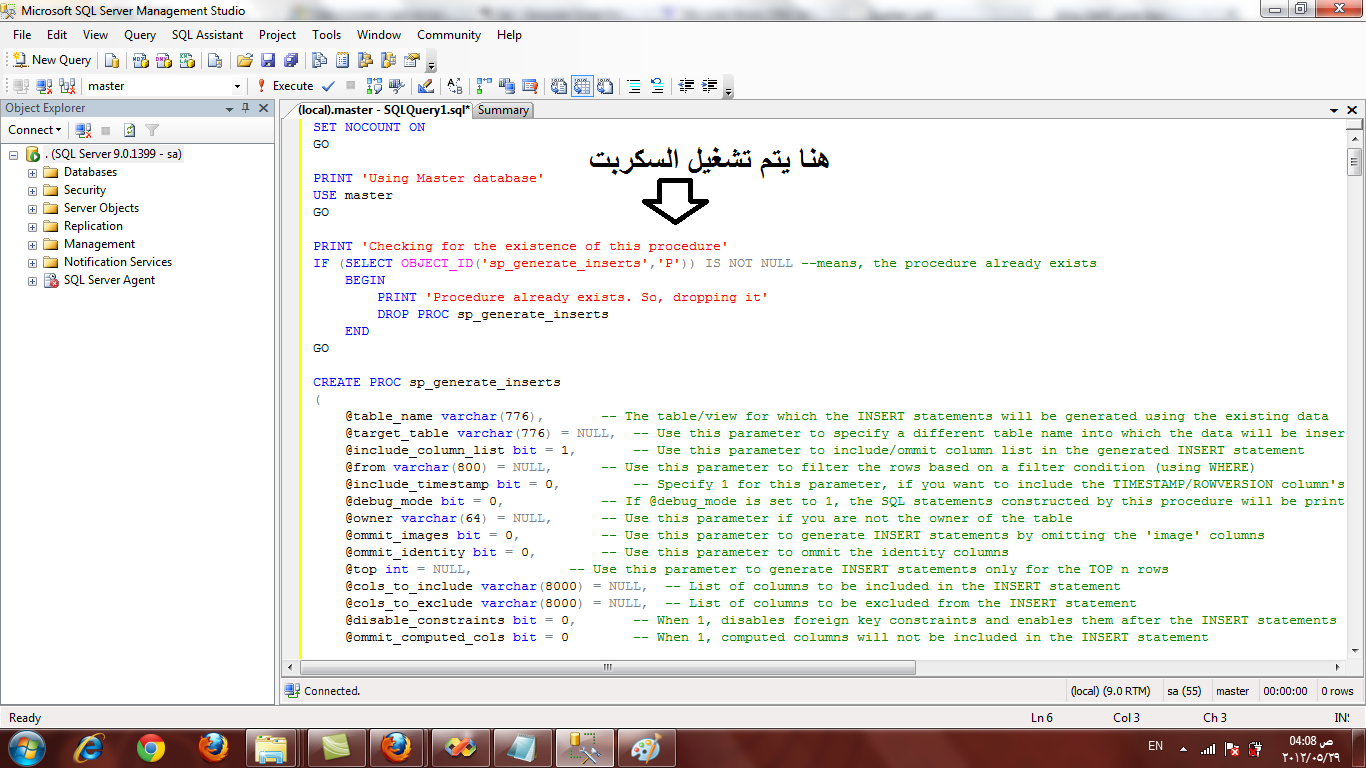Image resolution: width=1366 pixels, height=768 pixels.
Task: Expand the Replication node
Action: (32, 227)
